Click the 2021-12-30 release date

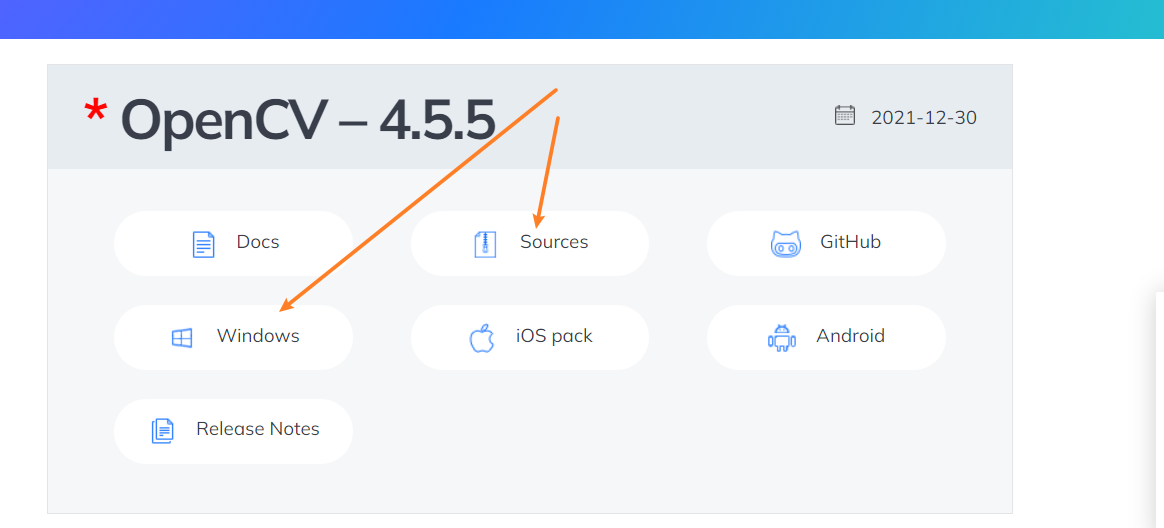tap(923, 118)
